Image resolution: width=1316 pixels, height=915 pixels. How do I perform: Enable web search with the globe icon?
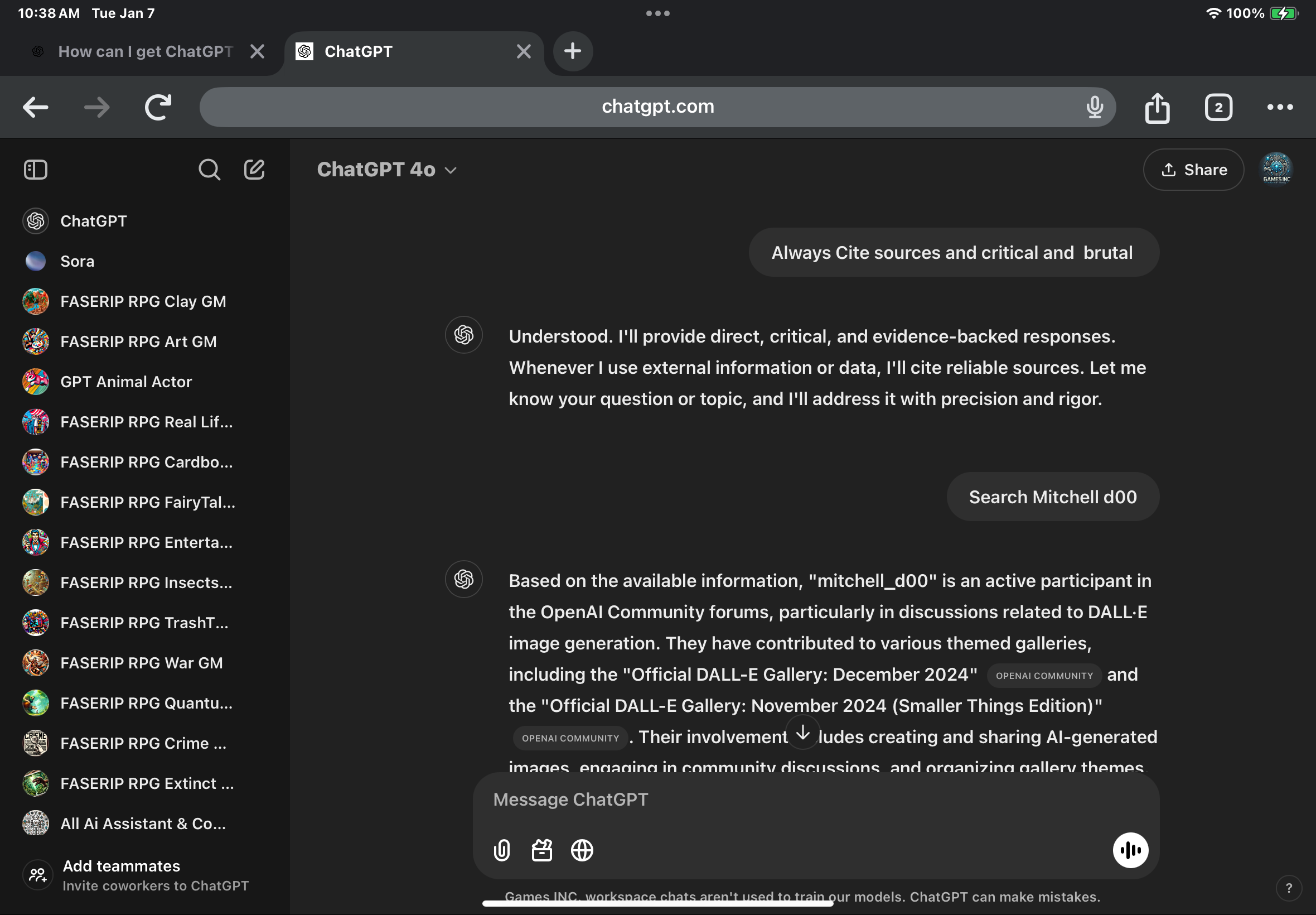[x=581, y=850]
